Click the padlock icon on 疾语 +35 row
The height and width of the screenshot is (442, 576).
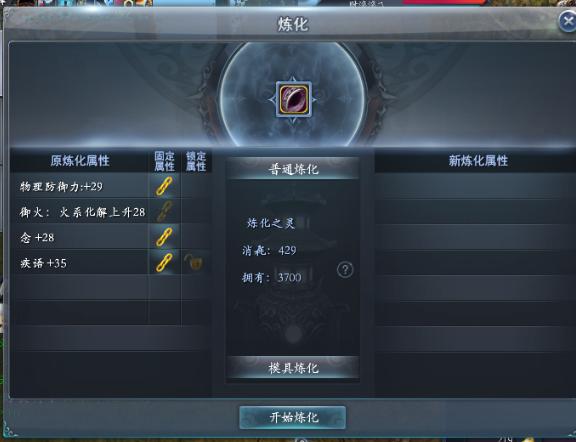pyautogui.click(x=193, y=262)
